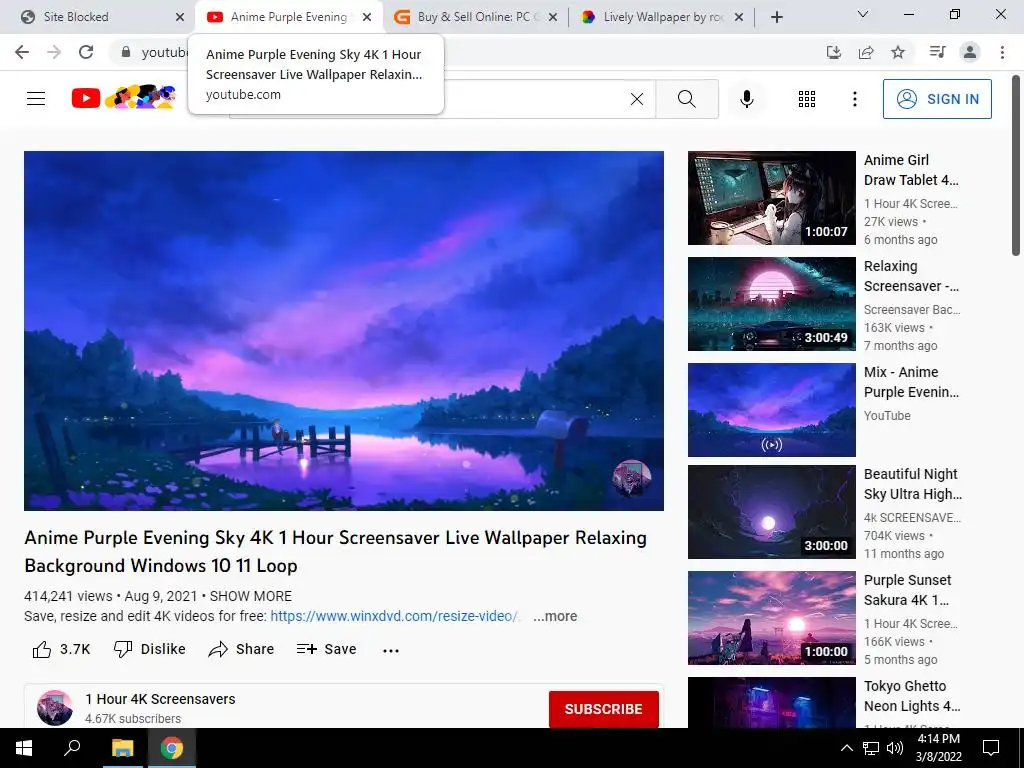Subscribe to 1 Hour 4K Screensavers

point(603,709)
